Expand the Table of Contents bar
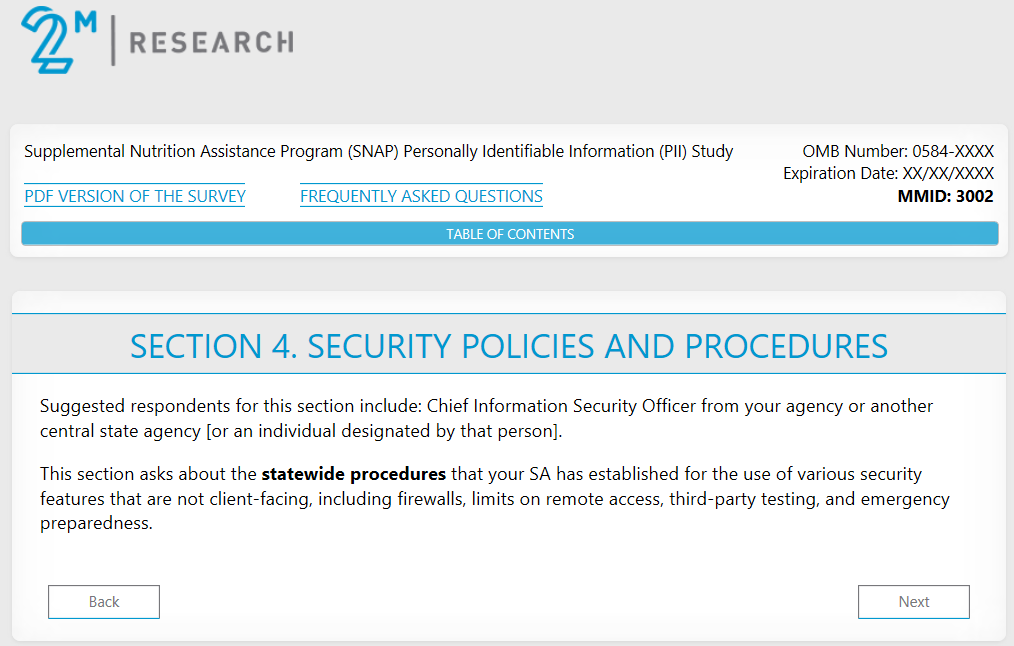 pyautogui.click(x=510, y=234)
